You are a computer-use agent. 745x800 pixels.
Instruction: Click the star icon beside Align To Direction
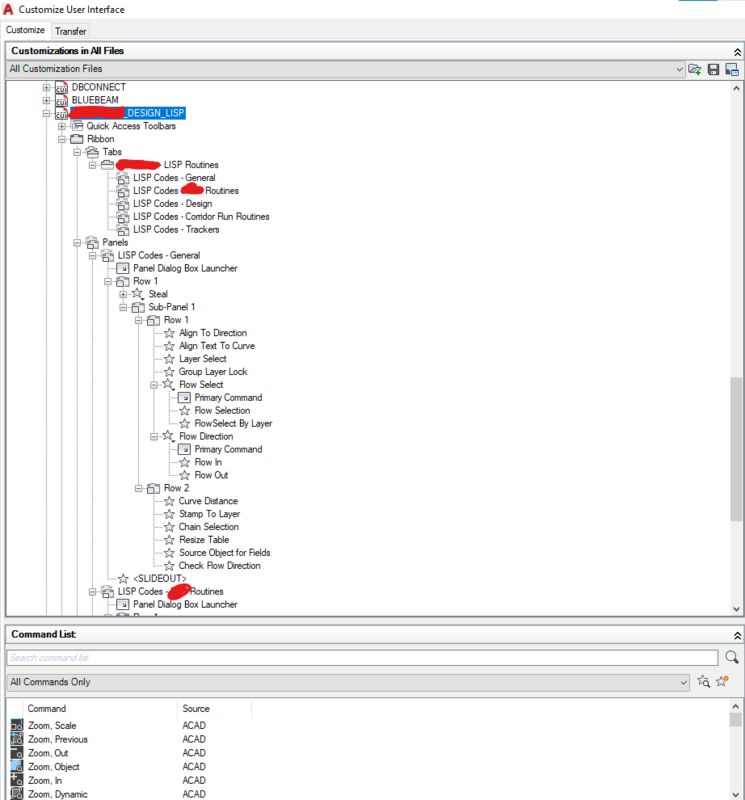pyautogui.click(x=169, y=333)
